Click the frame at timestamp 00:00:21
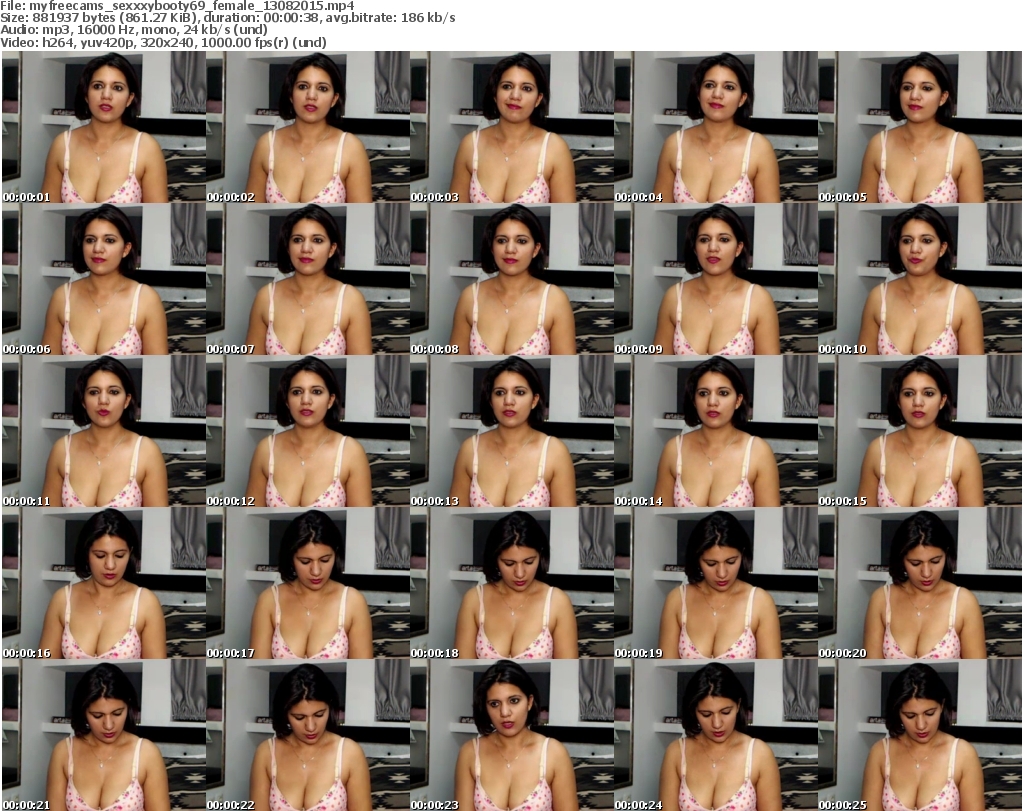 click(104, 735)
